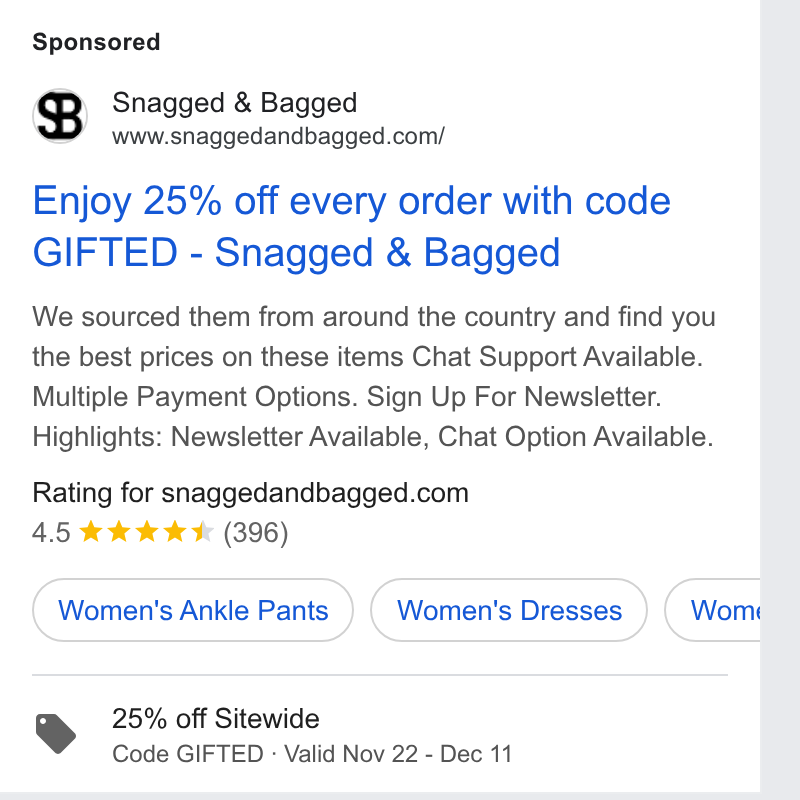Click the Sponsored label
Viewport: 800px width, 800px height.
pos(96,42)
